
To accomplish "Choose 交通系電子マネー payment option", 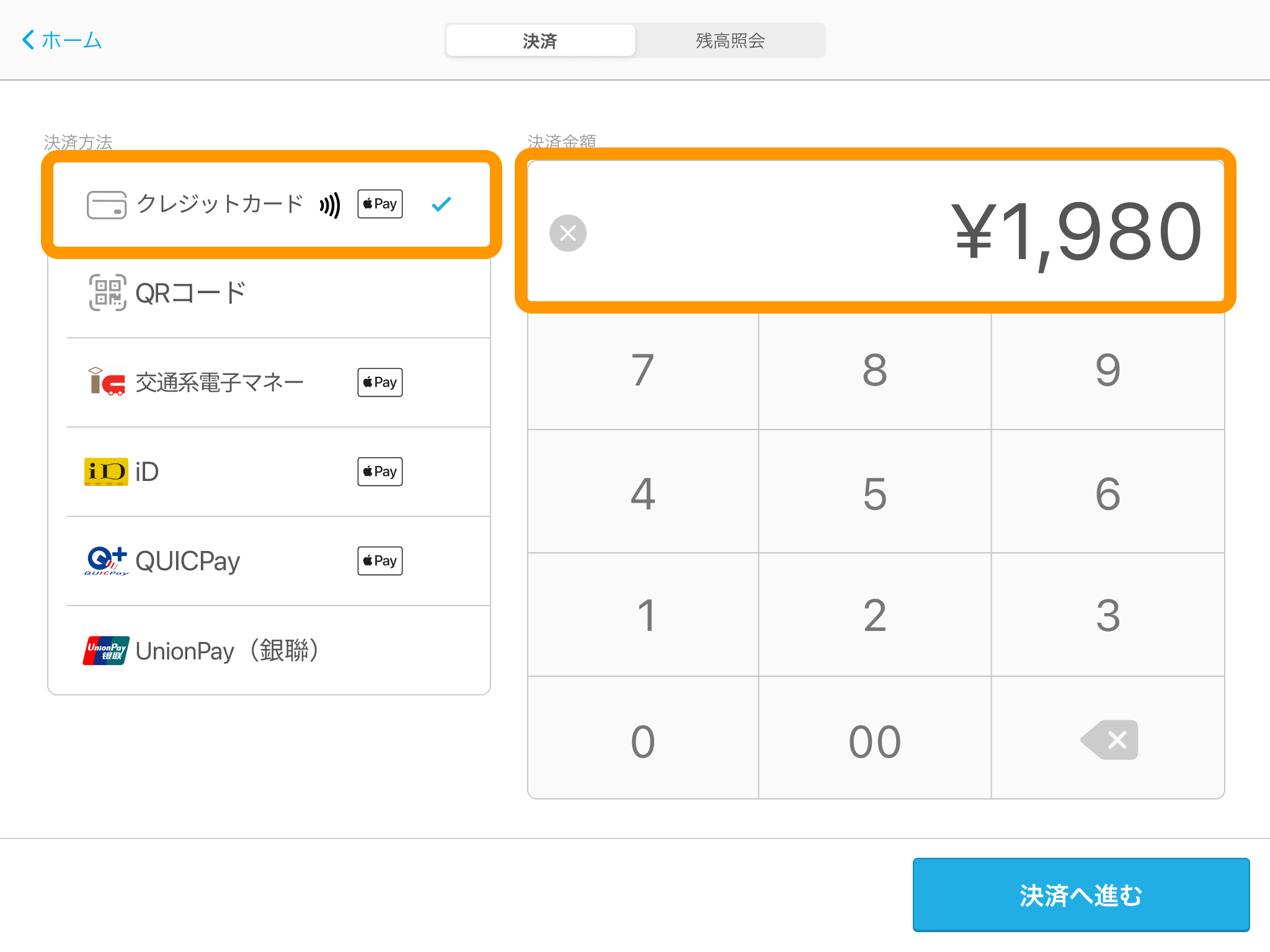I will coord(220,382).
